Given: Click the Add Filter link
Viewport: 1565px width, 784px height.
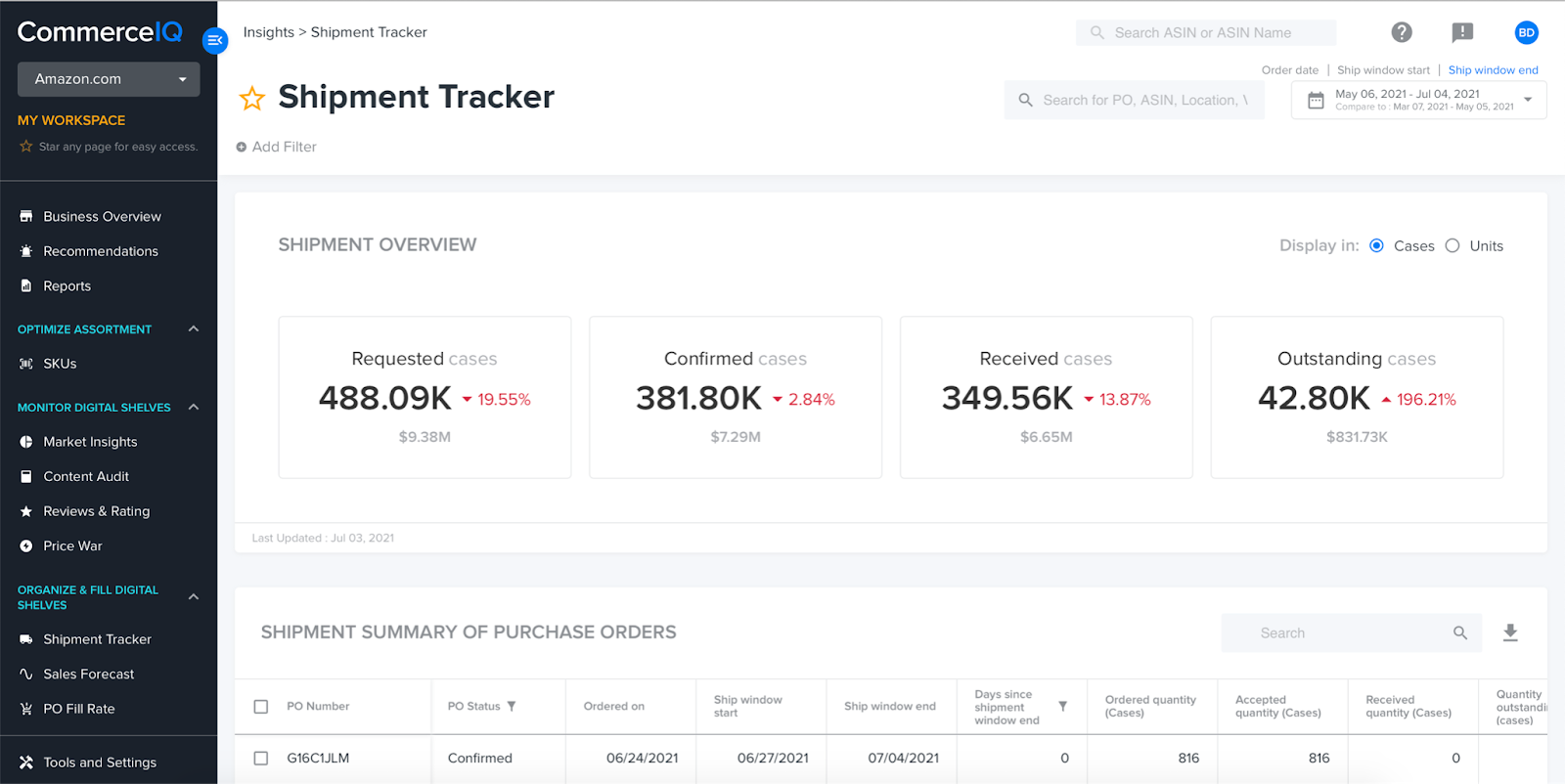Looking at the screenshot, I should coord(284,147).
